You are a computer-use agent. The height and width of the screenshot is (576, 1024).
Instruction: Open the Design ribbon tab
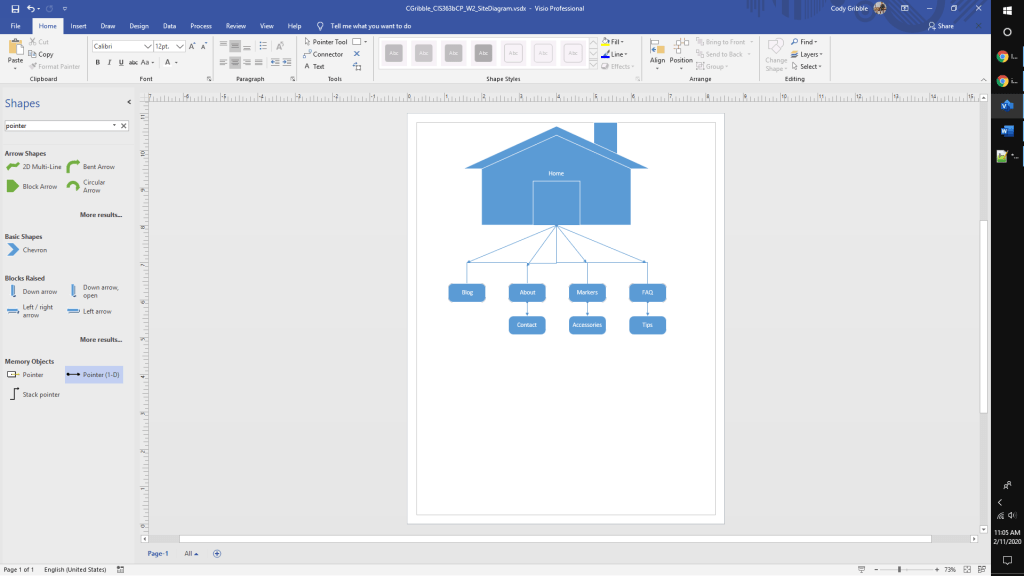[139, 25]
